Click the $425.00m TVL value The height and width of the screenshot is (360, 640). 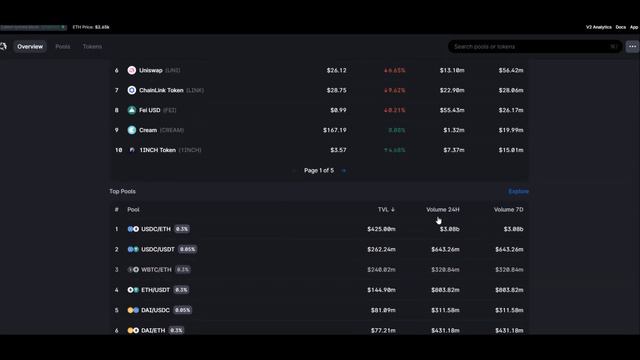coord(381,229)
